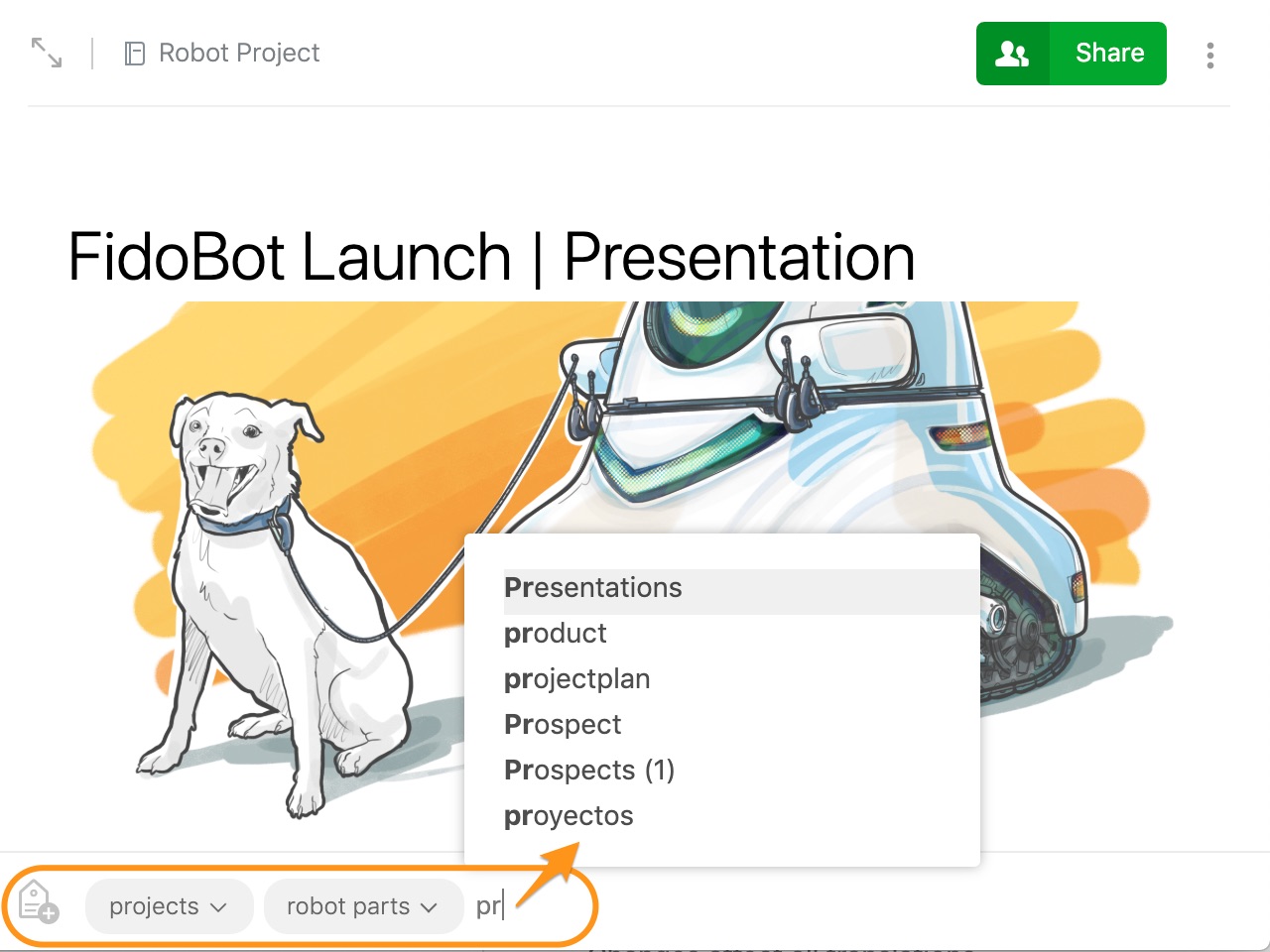
Task: Select the Prospects (1) tag suggestion
Action: coord(588,771)
